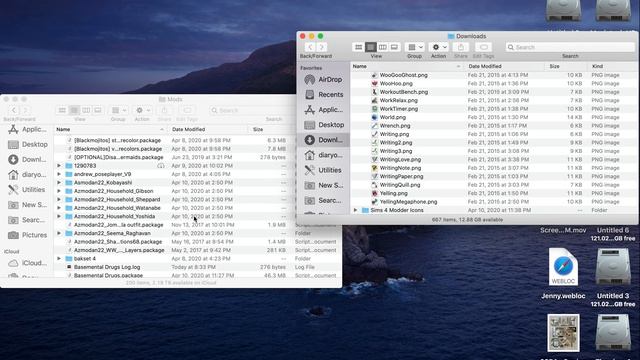
Task: Open iCloud Drive in Mods window sidebar
Action: (28, 263)
